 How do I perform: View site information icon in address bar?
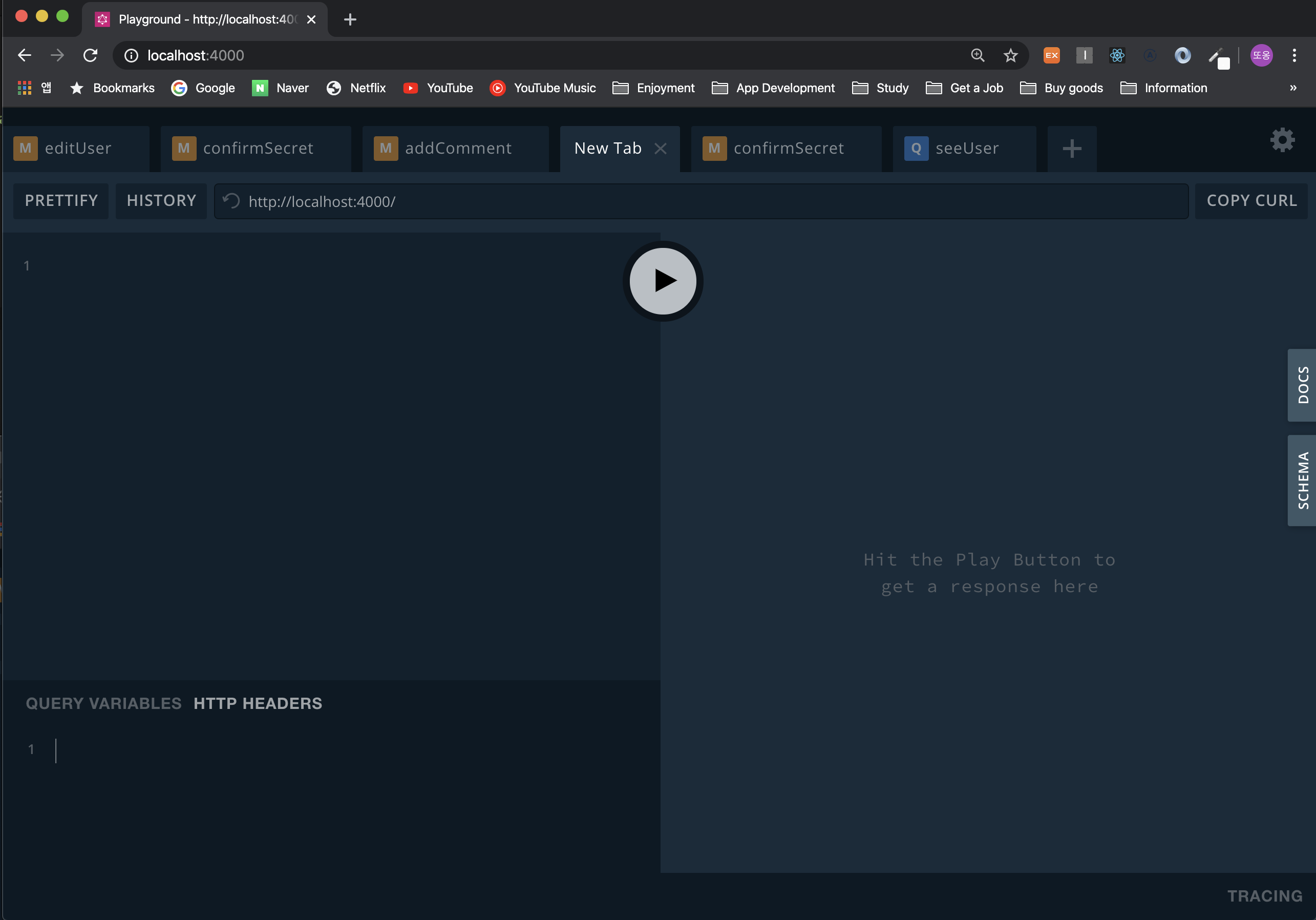point(131,55)
